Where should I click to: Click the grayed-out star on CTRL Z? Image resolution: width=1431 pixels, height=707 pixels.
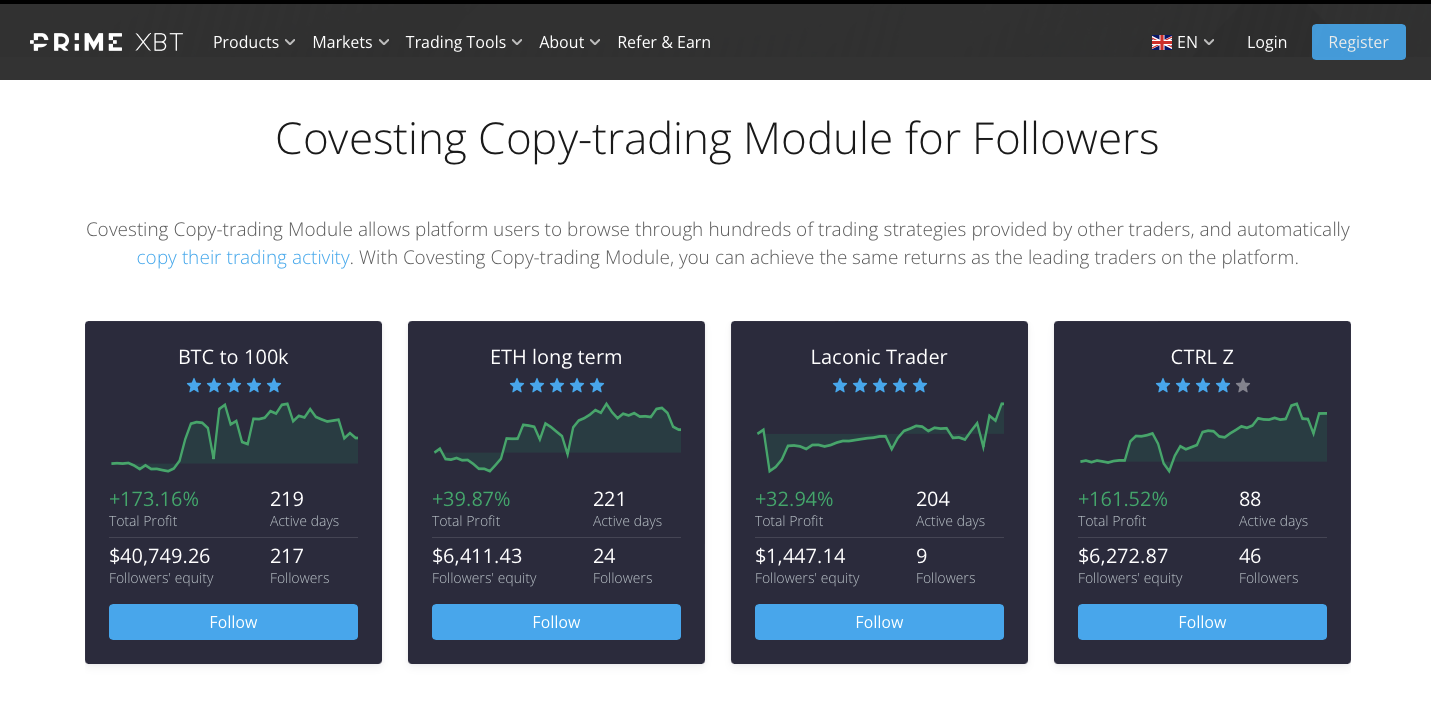[x=1243, y=384]
